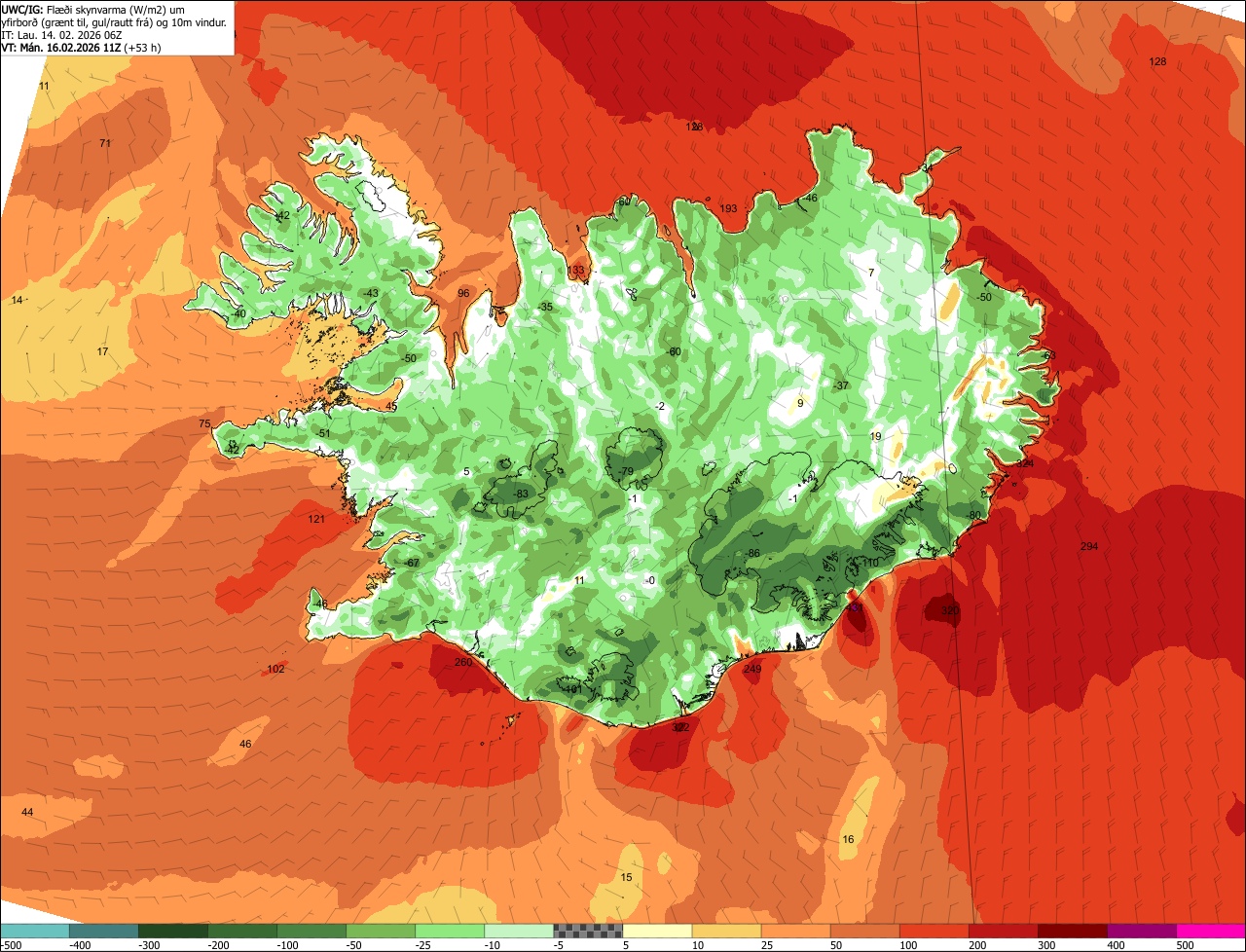This screenshot has width=1246, height=952.
Task: Click the '17' value in the western sea
Action: pyautogui.click(x=103, y=351)
